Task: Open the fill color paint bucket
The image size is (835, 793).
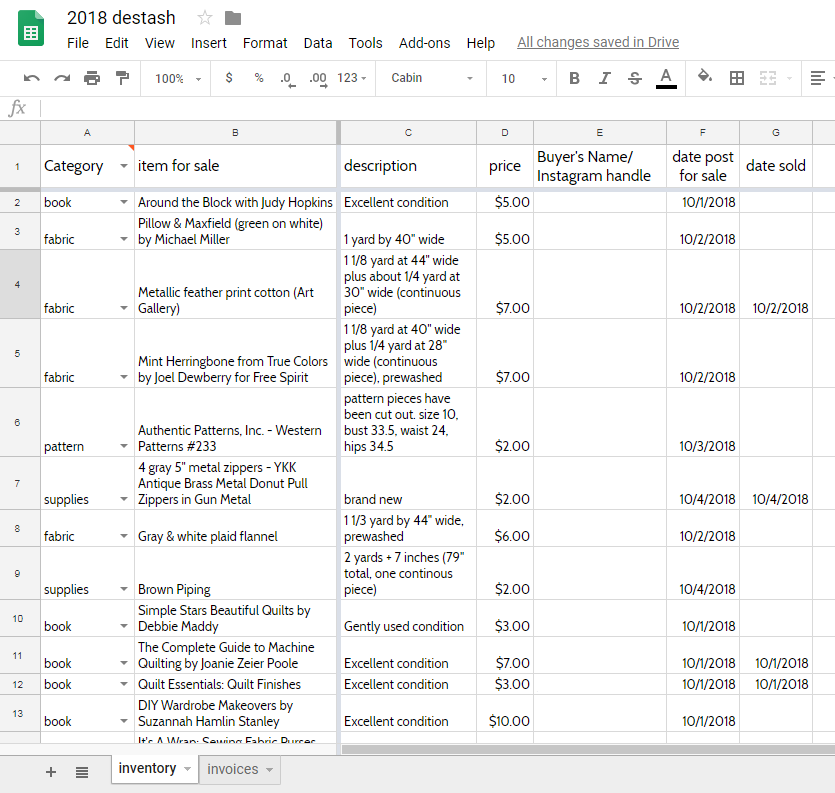Action: coord(705,78)
